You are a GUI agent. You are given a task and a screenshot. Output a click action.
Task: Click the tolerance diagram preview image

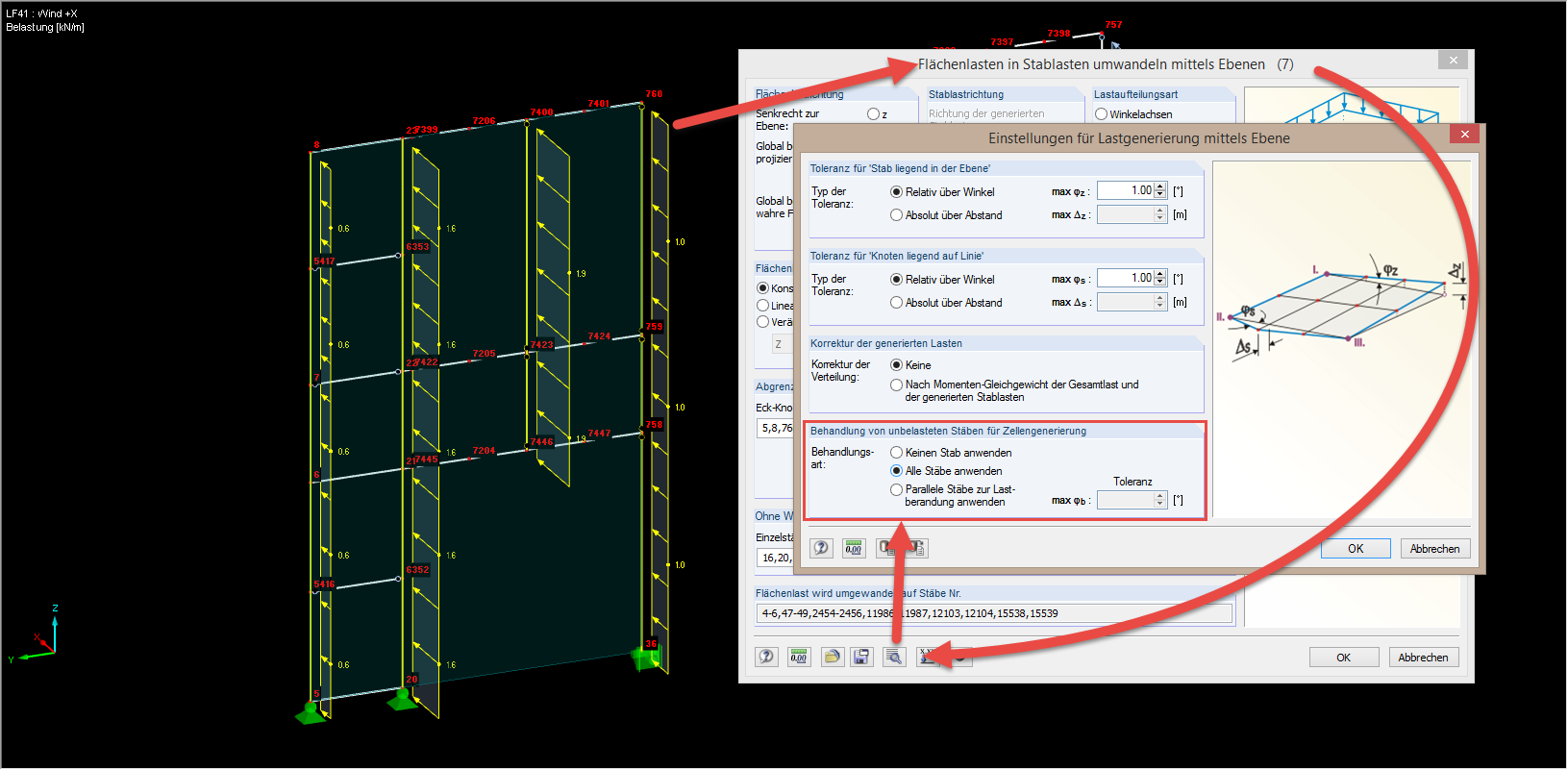(x=1341, y=339)
